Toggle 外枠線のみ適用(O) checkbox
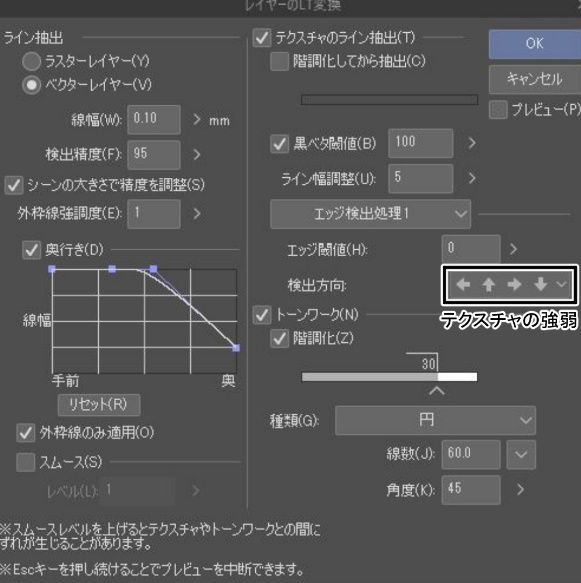The height and width of the screenshot is (583, 581). pos(26,433)
